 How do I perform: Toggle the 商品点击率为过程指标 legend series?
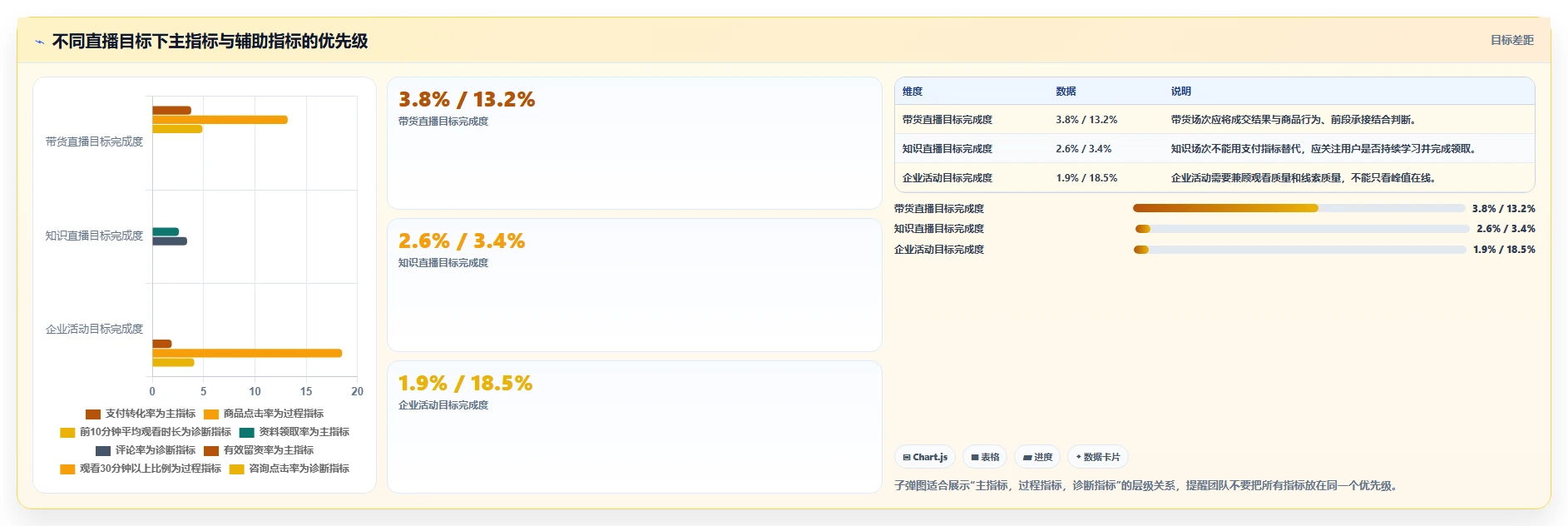click(x=264, y=414)
